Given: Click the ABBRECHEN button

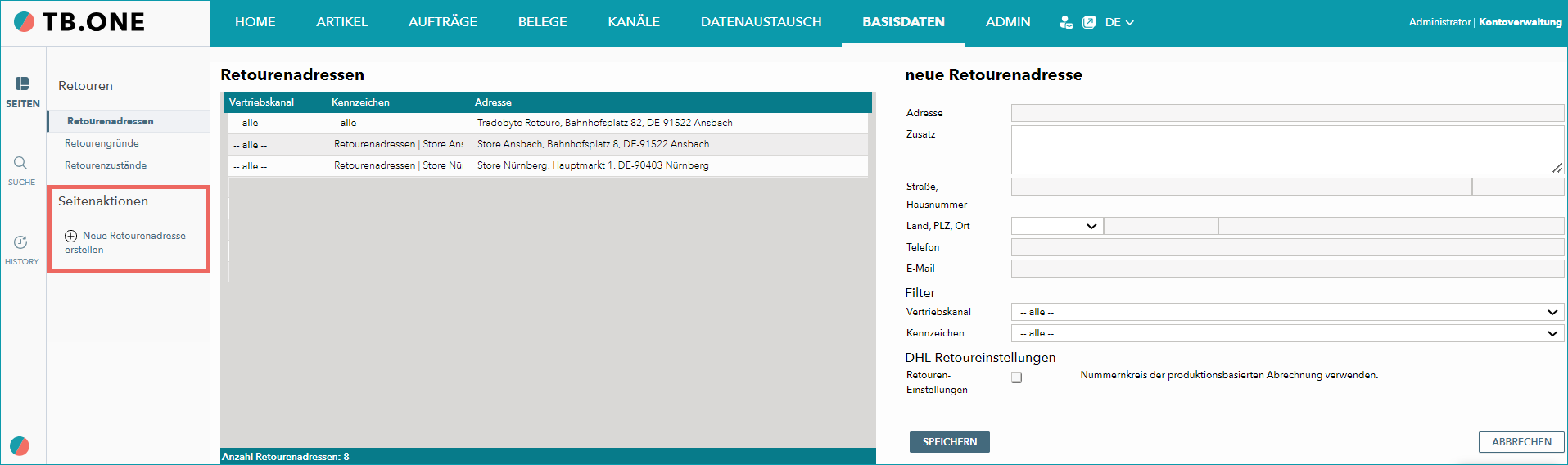Looking at the screenshot, I should coord(1521,442).
